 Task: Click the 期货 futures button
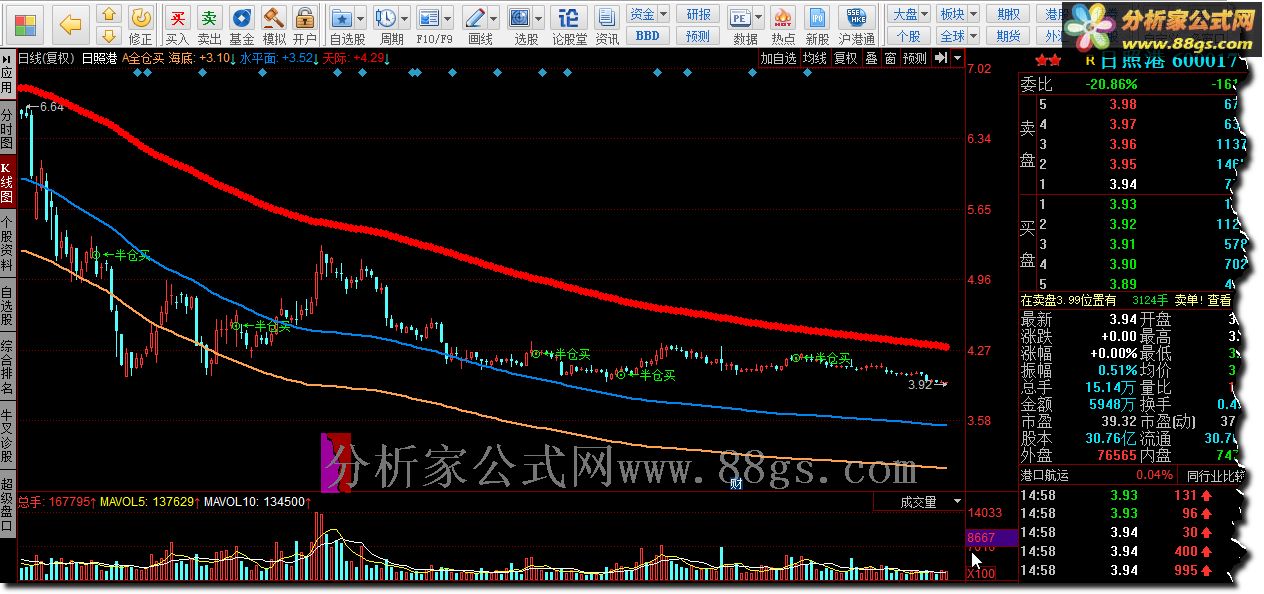[1009, 36]
